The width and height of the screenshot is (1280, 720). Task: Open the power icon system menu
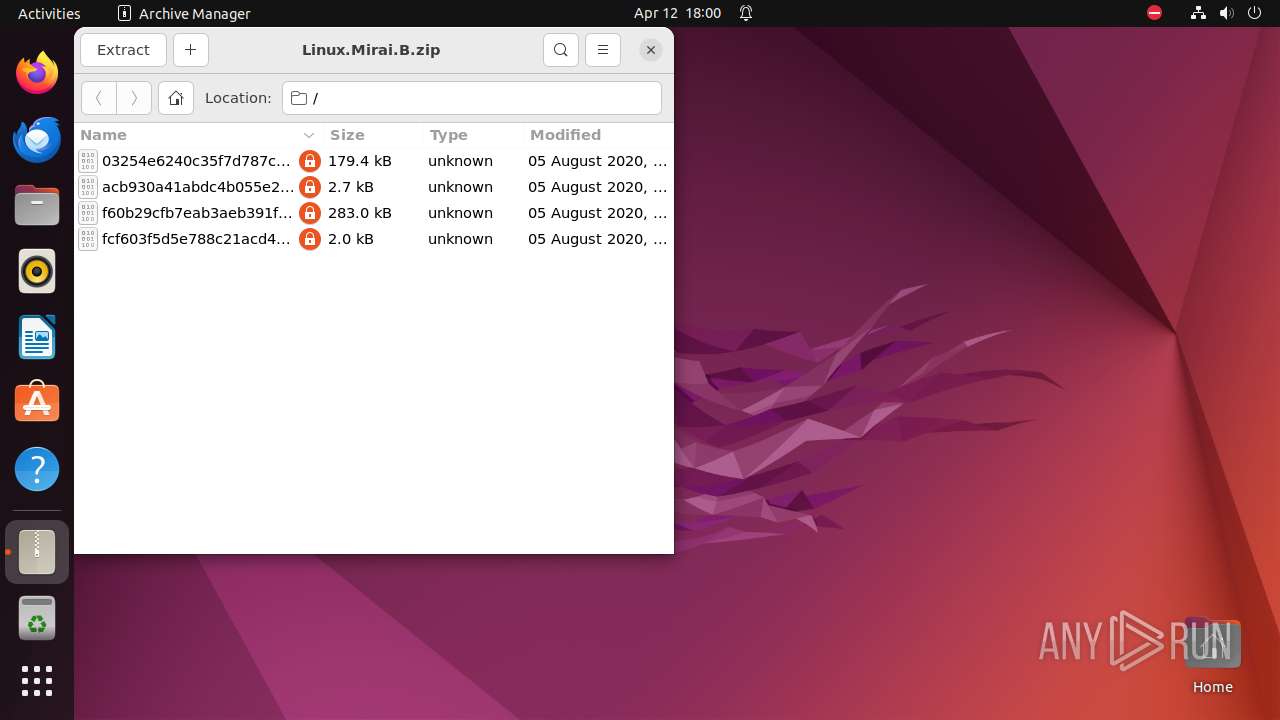click(x=1253, y=13)
